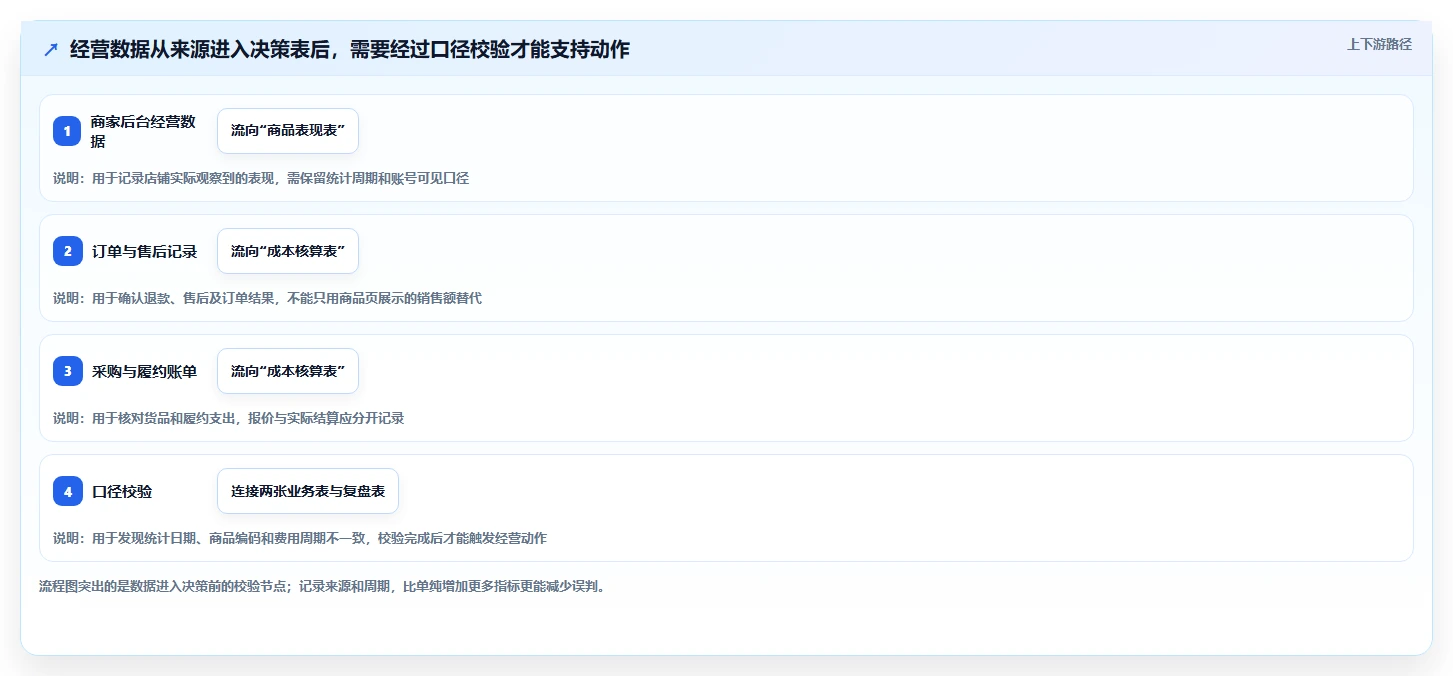1453x676 pixels.
Task: Click the description starting 用于记录店铺实际观察到的表现
Action: pyautogui.click(x=261, y=178)
